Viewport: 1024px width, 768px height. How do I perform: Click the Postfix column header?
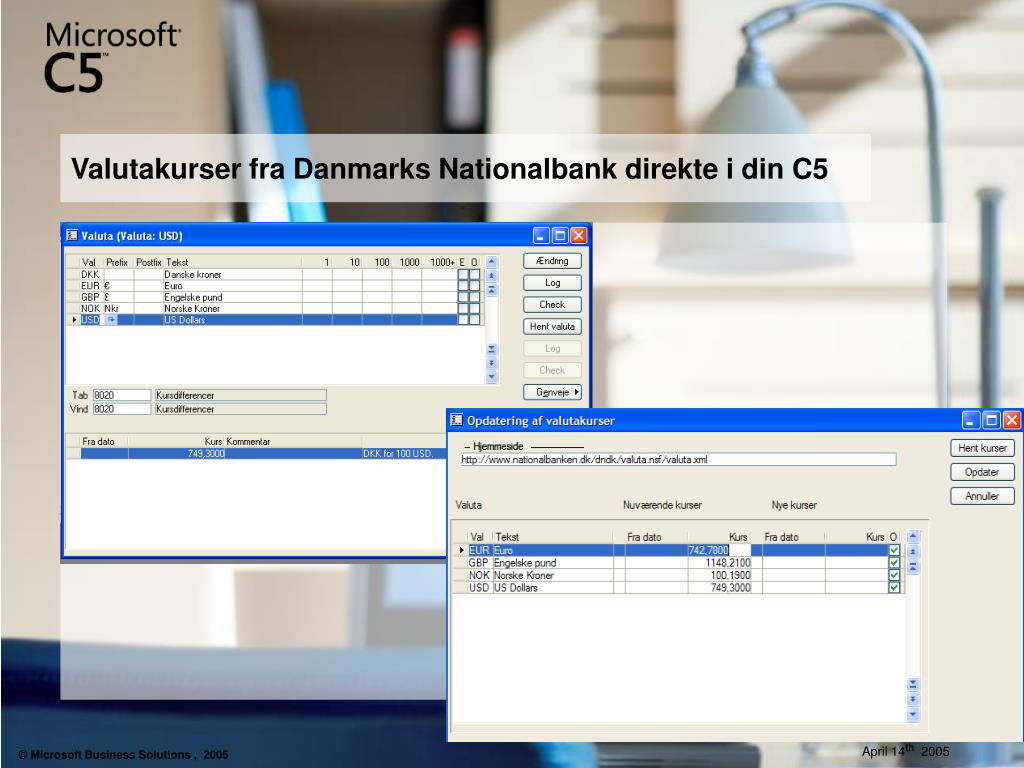148,262
